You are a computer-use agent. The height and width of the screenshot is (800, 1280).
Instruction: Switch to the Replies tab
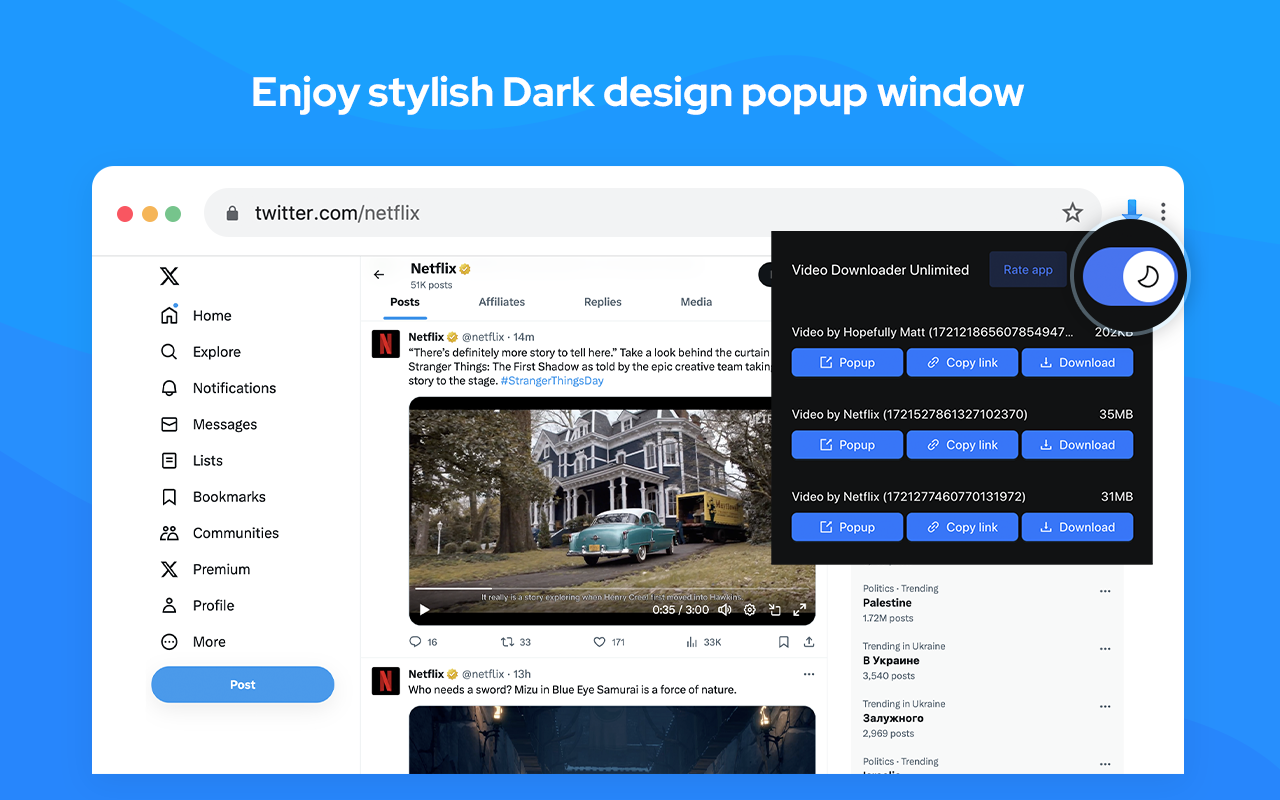pyautogui.click(x=602, y=301)
